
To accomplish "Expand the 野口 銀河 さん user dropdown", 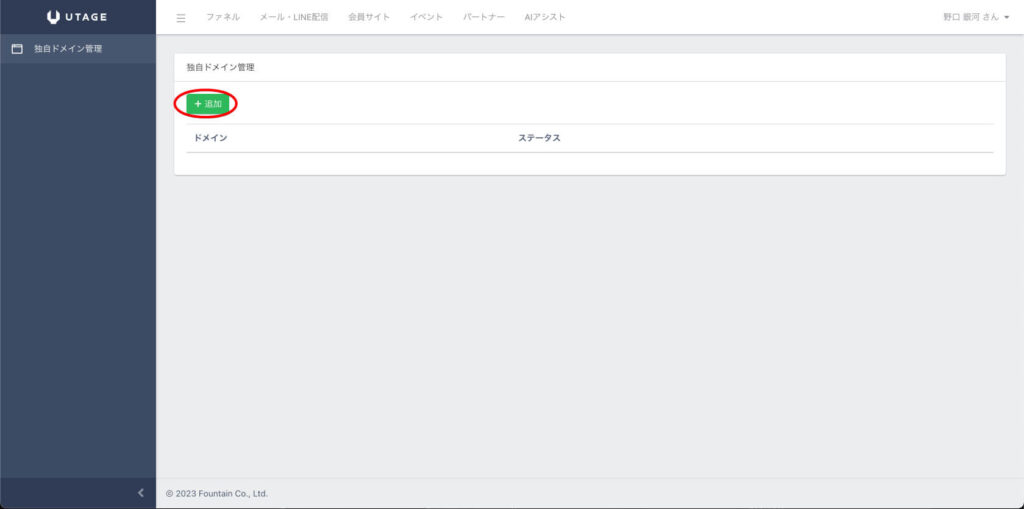I will point(976,18).
